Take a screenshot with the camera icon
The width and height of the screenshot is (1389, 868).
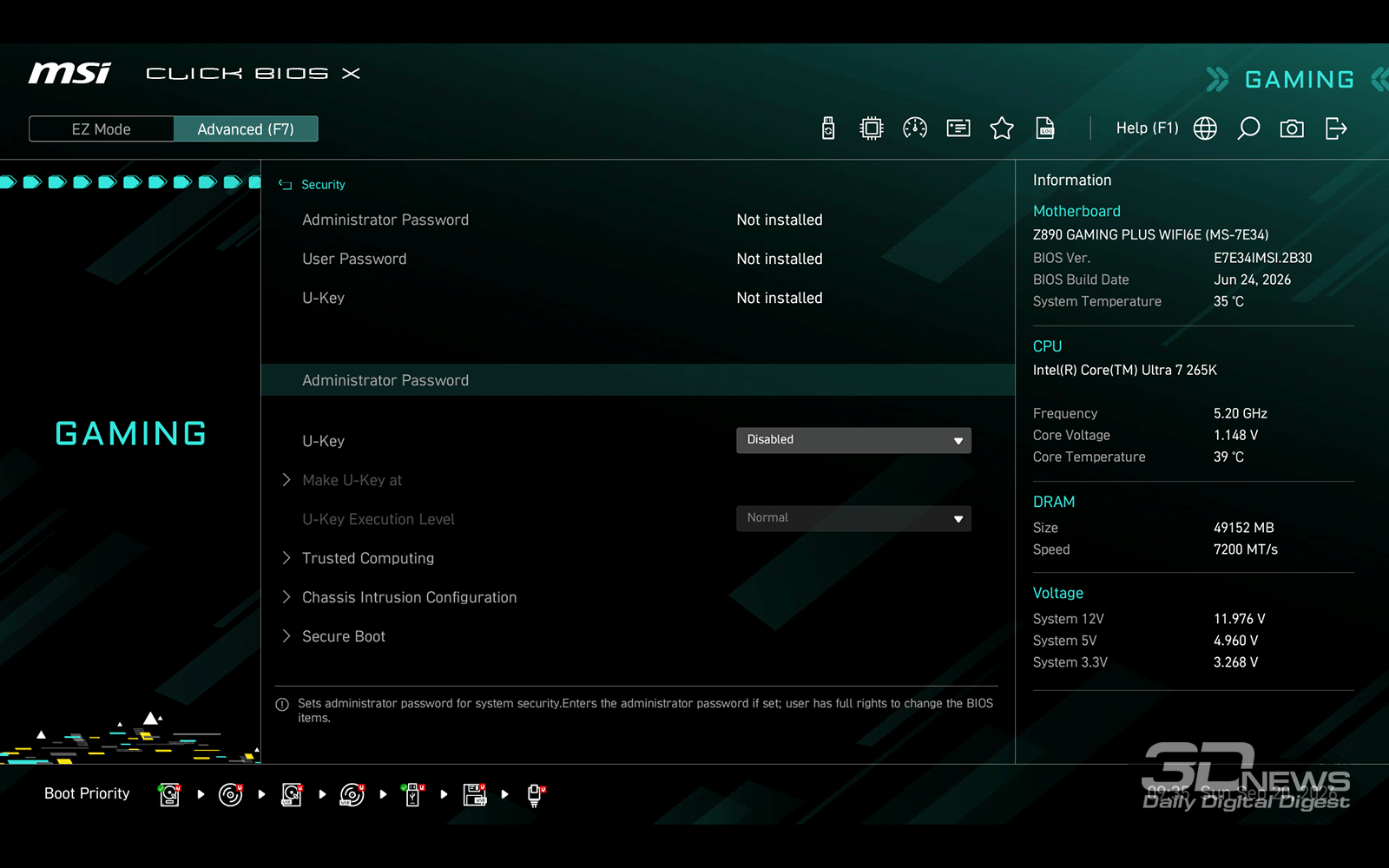(x=1292, y=128)
